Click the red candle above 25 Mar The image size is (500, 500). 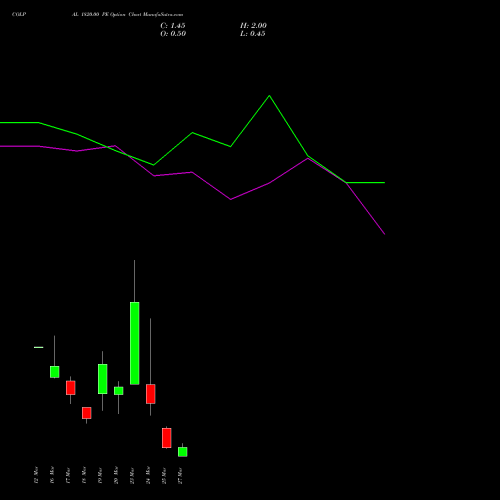click(x=167, y=438)
